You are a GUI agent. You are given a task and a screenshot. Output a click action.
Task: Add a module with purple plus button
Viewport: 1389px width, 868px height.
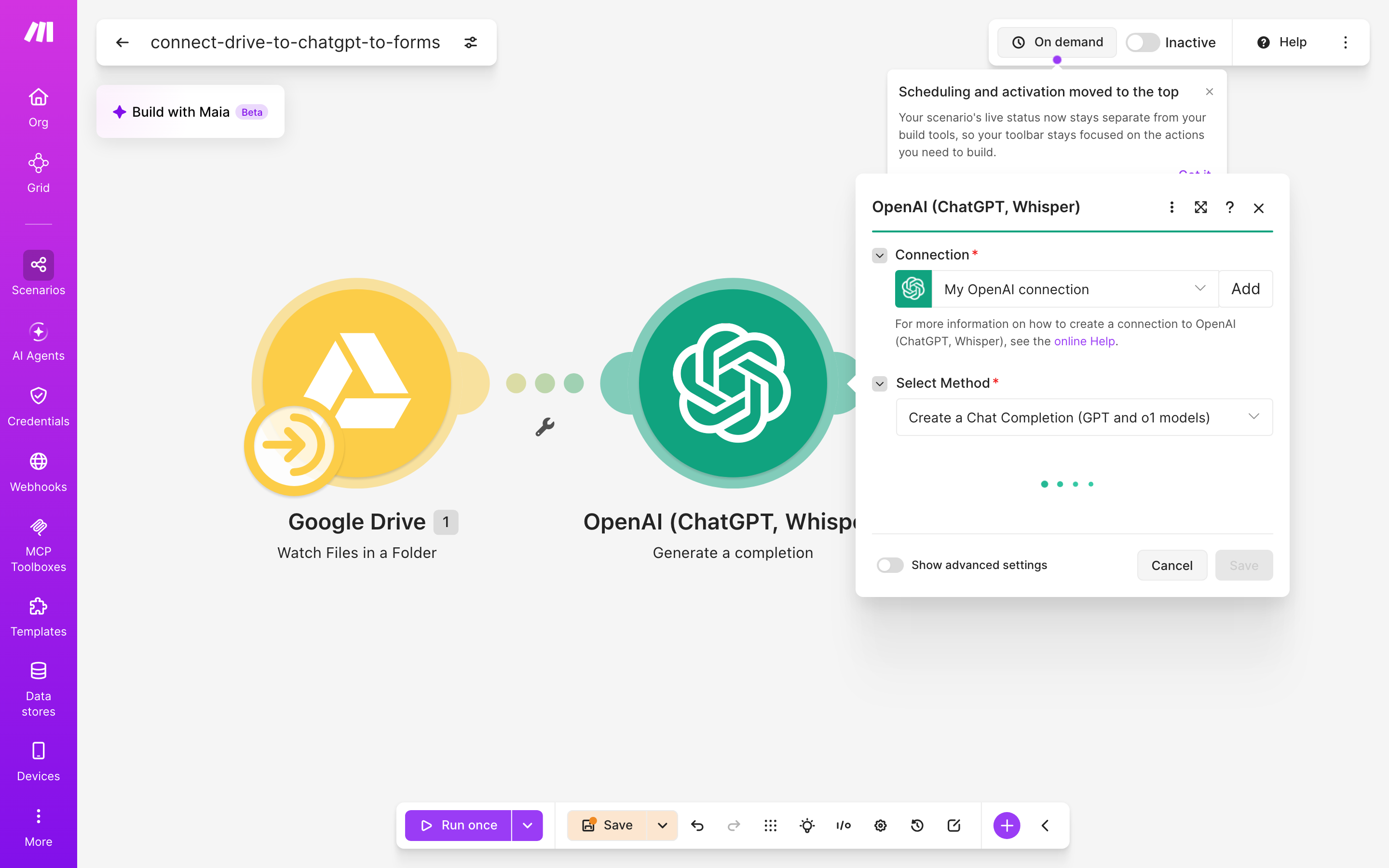[1007, 826]
